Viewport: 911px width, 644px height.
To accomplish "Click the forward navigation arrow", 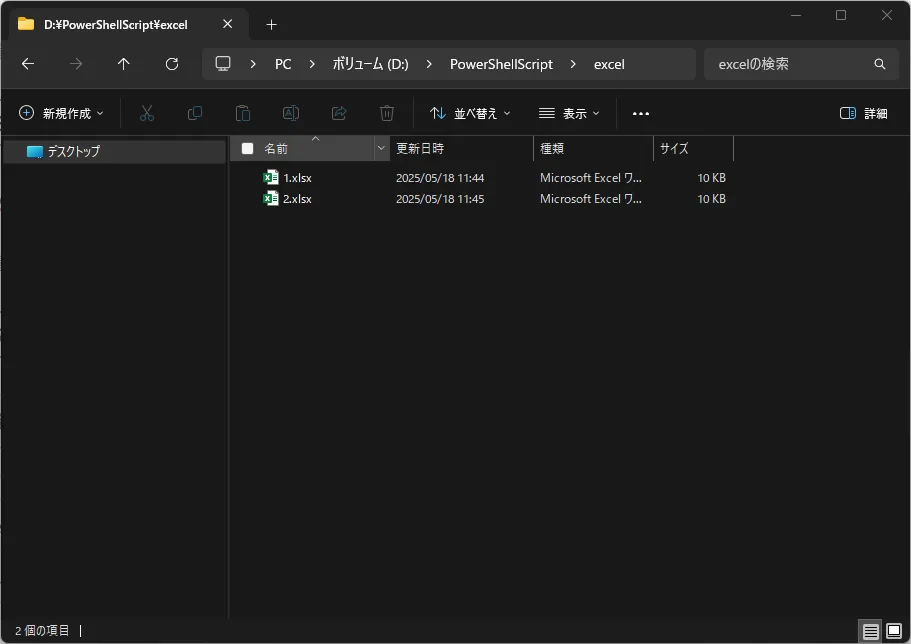I will pos(76,64).
